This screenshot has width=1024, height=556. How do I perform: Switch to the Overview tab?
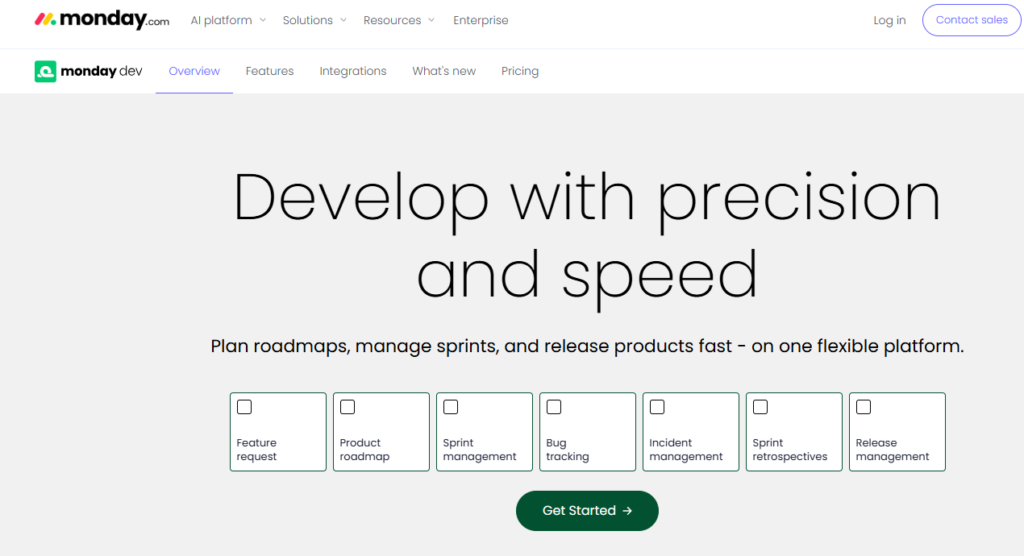[194, 71]
